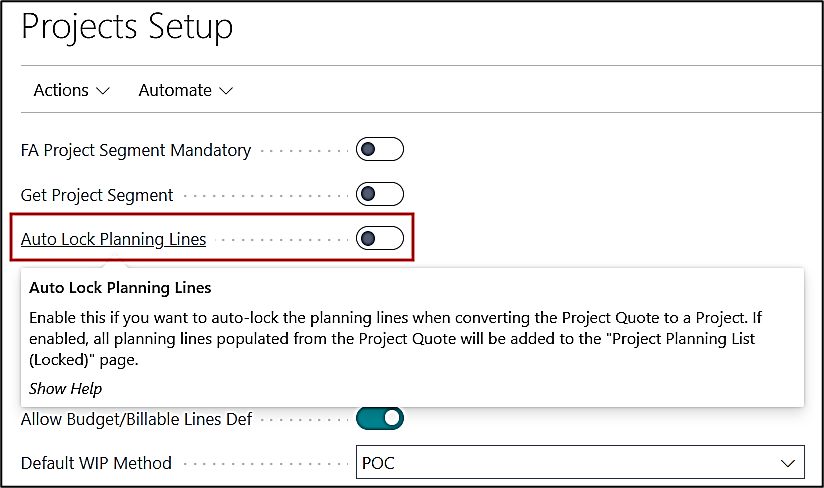Click the Default WIP Method label
Viewport: 824px width, 488px height.
point(96,463)
